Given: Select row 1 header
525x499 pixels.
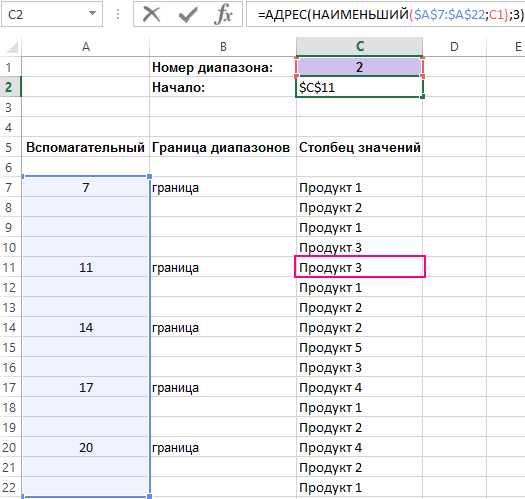Looking at the screenshot, I should pyautogui.click(x=10, y=67).
